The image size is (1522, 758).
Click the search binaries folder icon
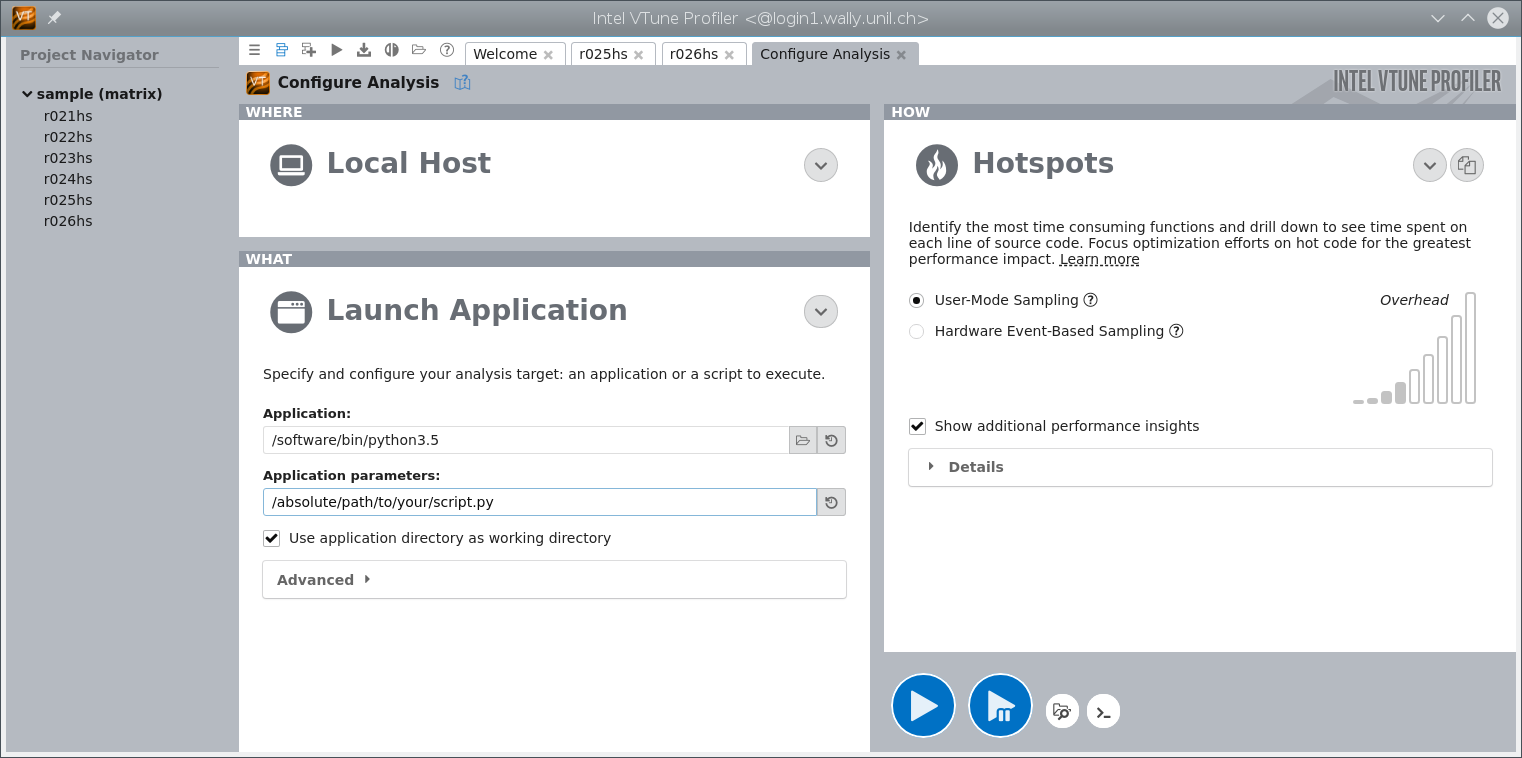(1062, 712)
